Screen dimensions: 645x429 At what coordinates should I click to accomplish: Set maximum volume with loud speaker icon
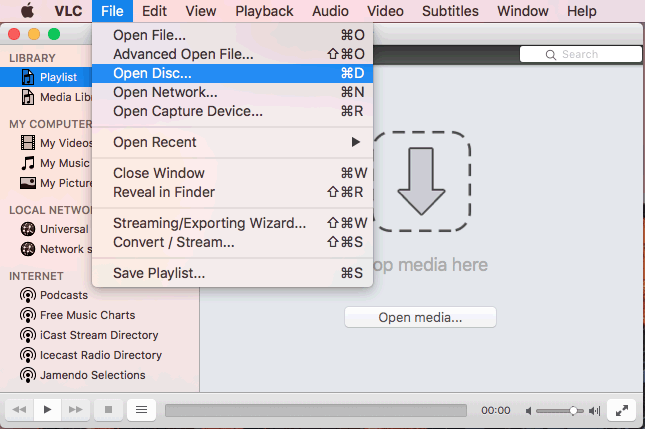click(594, 410)
